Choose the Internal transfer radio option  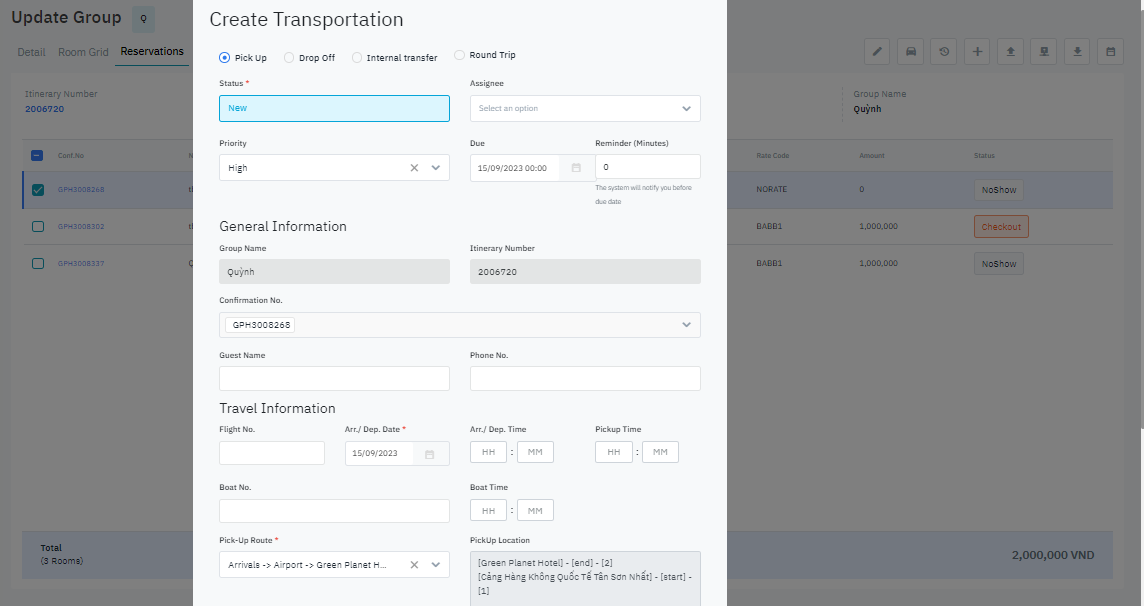coord(357,58)
